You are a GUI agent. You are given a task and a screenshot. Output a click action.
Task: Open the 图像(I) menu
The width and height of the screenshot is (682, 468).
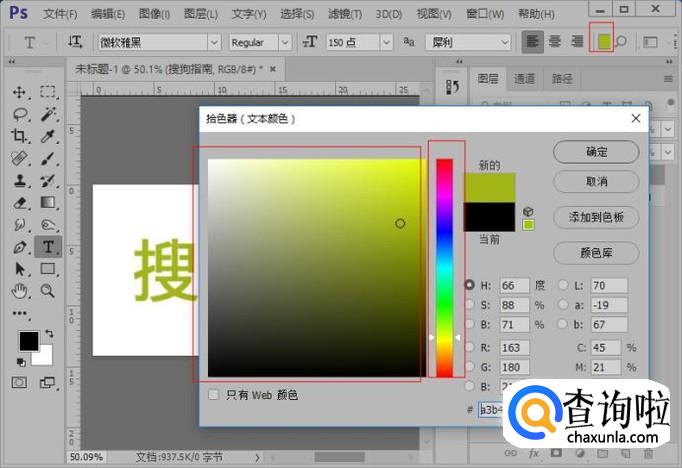[154, 14]
